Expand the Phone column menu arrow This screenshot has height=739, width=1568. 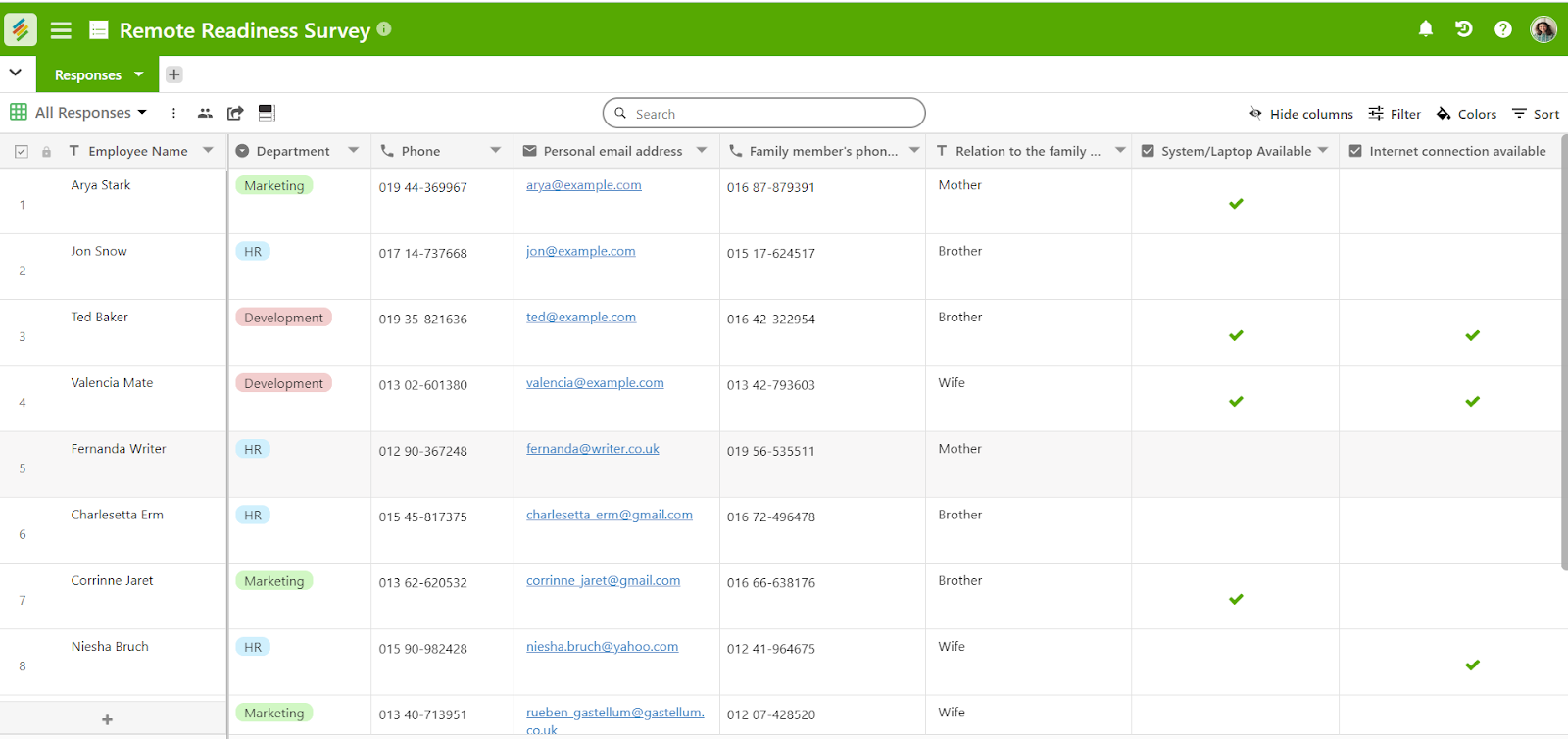coord(495,151)
